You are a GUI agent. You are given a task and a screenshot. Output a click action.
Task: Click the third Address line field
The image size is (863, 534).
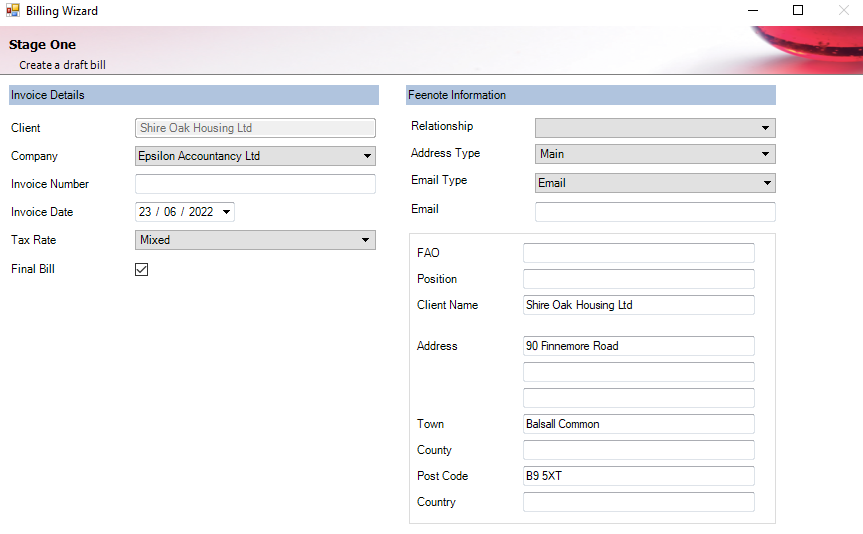(x=638, y=398)
